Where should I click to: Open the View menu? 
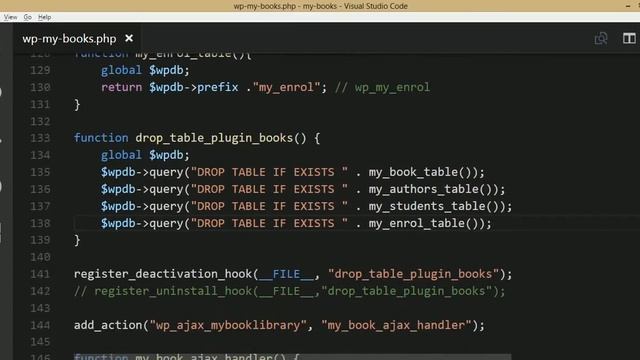point(11,17)
